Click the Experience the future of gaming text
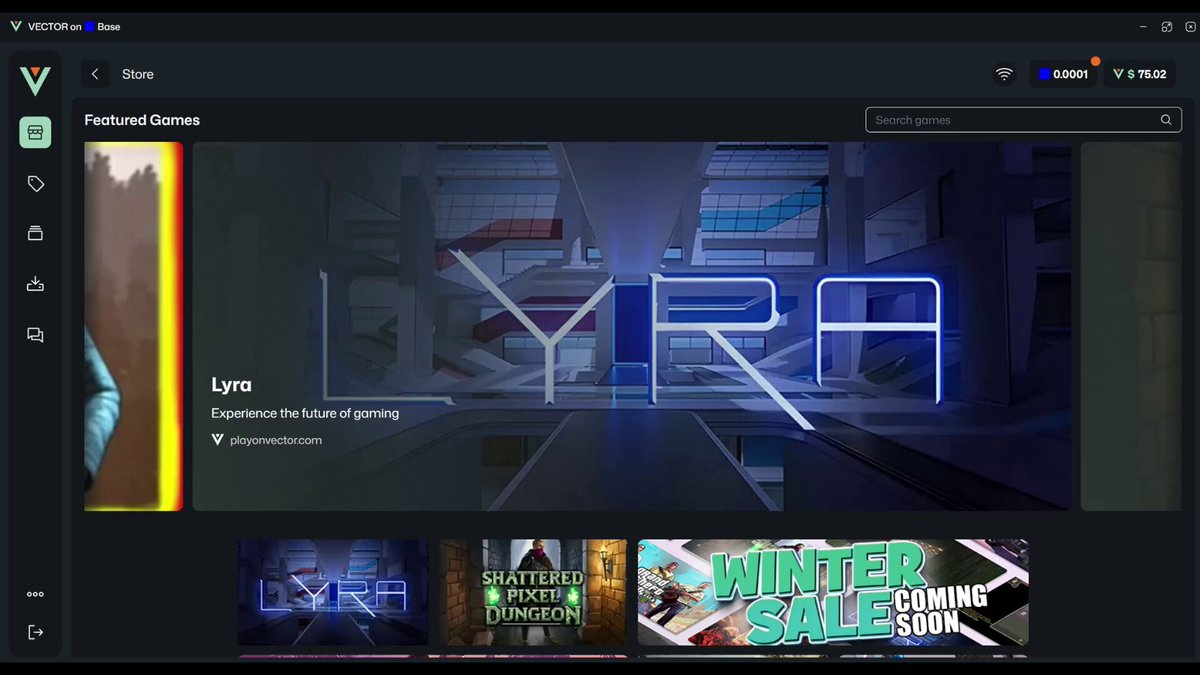This screenshot has height=675, width=1200. point(305,413)
